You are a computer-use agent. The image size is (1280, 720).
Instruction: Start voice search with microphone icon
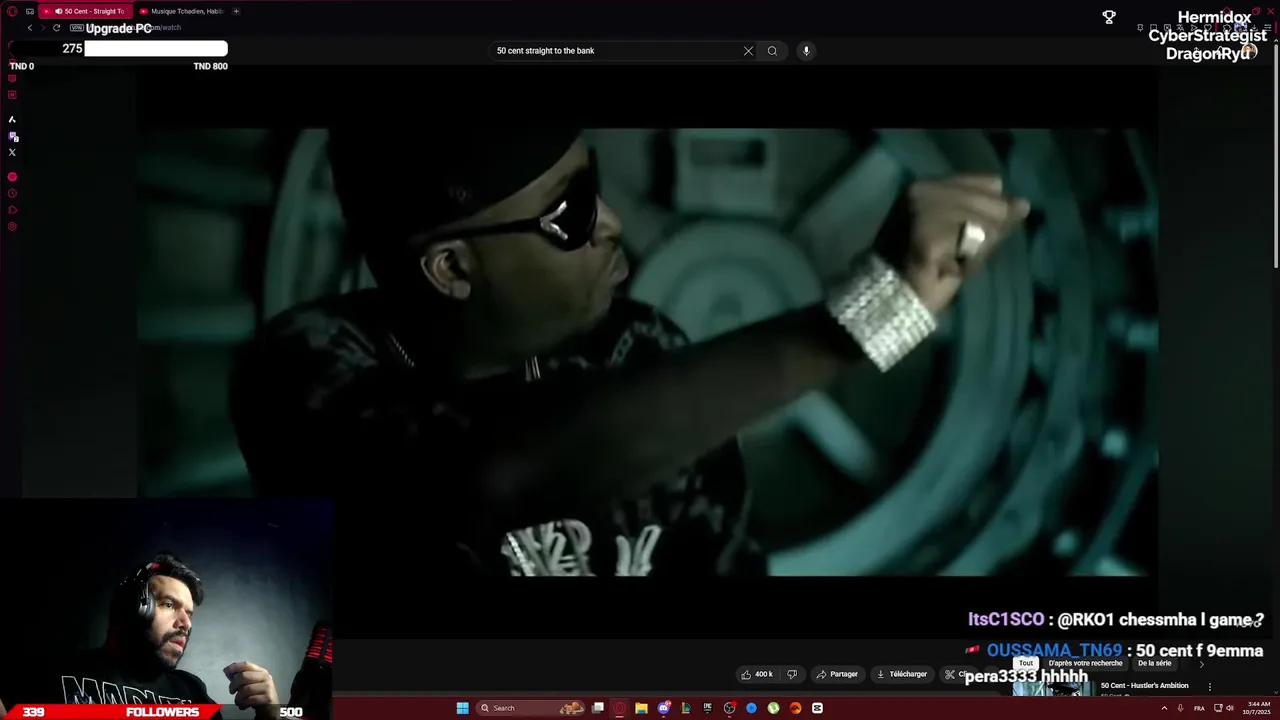tap(806, 51)
